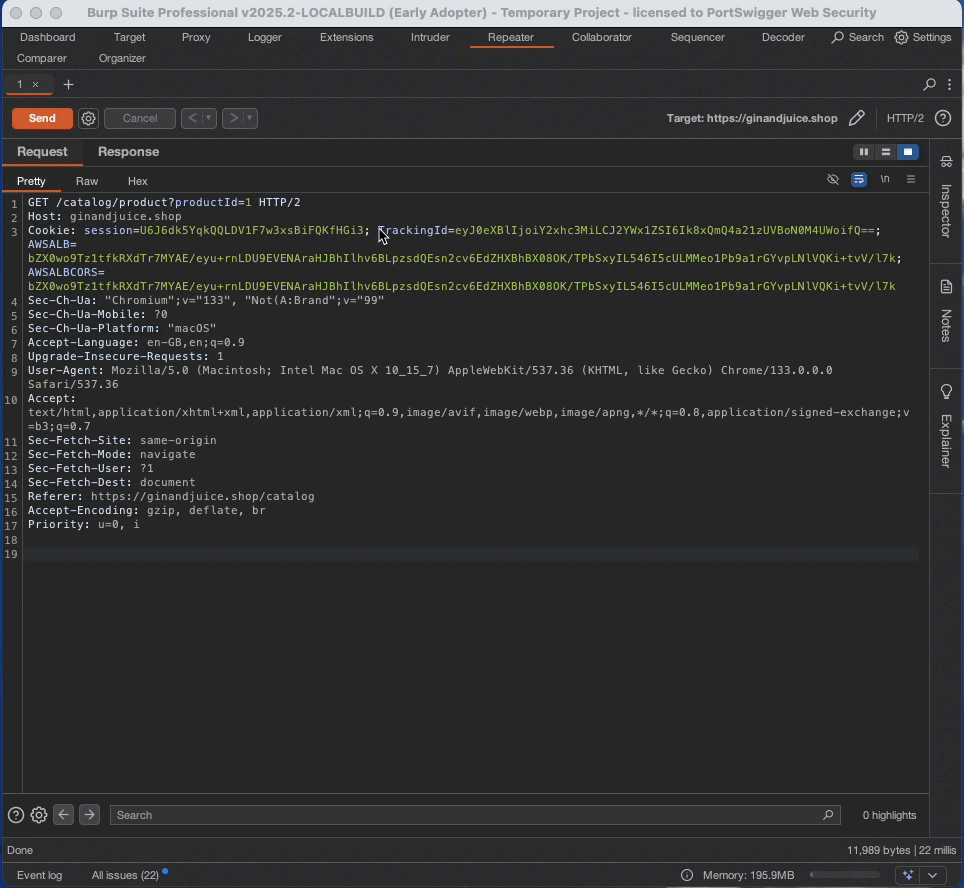Click the Burp AI sparkle icon
Viewport: 964px width, 888px height.
pos(908,875)
